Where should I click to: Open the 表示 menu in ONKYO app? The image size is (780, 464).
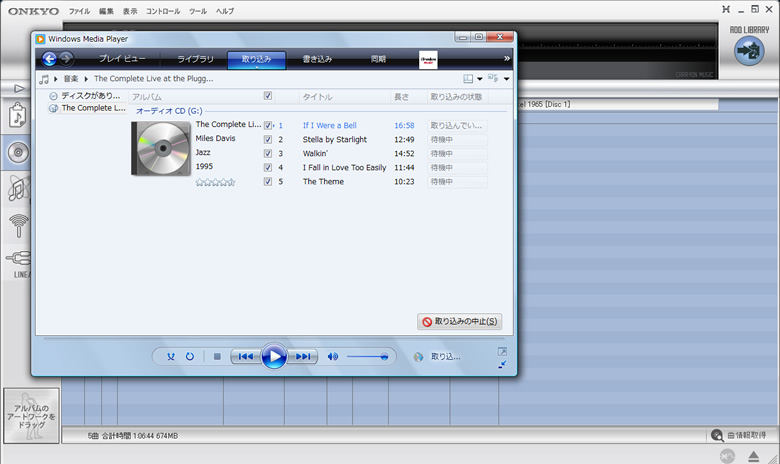[x=130, y=11]
